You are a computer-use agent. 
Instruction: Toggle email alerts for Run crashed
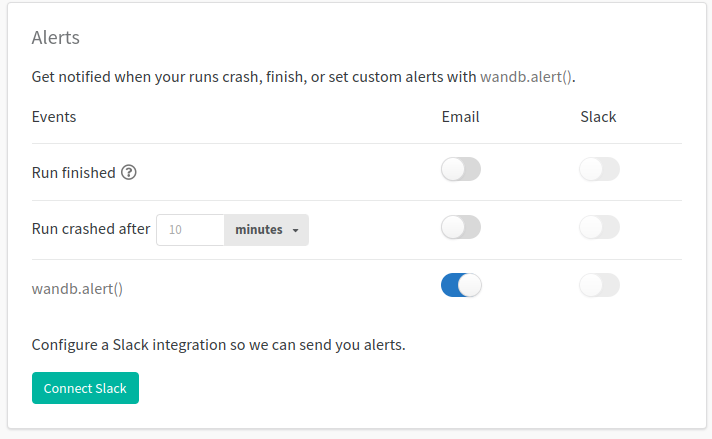460,228
